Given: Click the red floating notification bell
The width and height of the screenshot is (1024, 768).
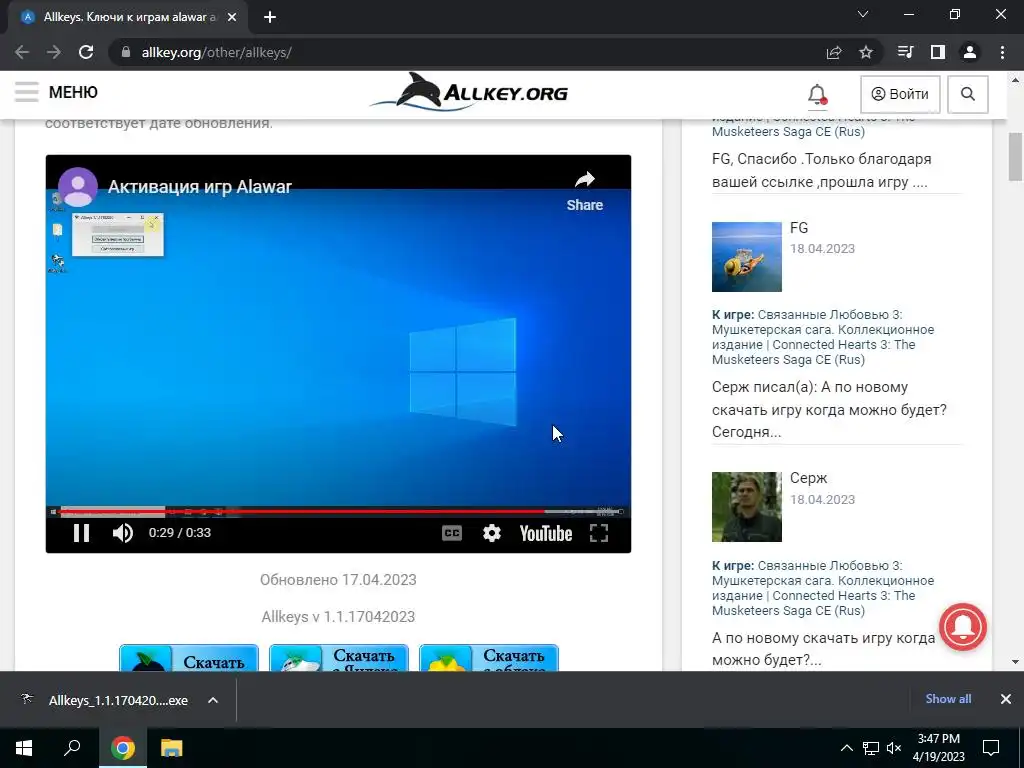Looking at the screenshot, I should [x=963, y=627].
